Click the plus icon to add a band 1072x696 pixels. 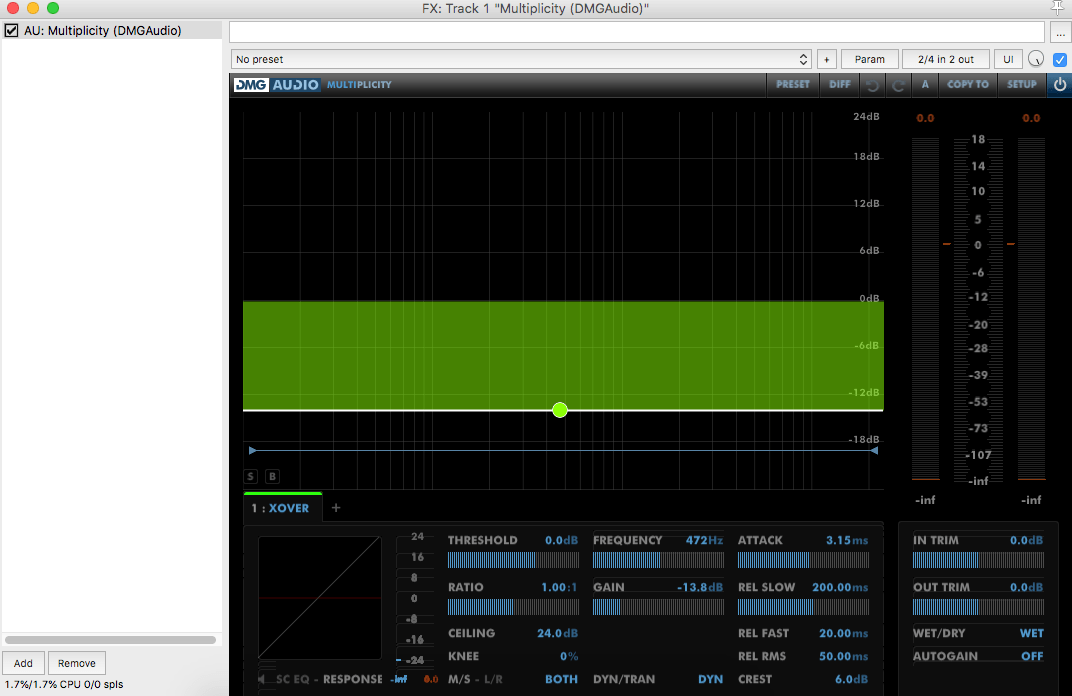[x=336, y=508]
